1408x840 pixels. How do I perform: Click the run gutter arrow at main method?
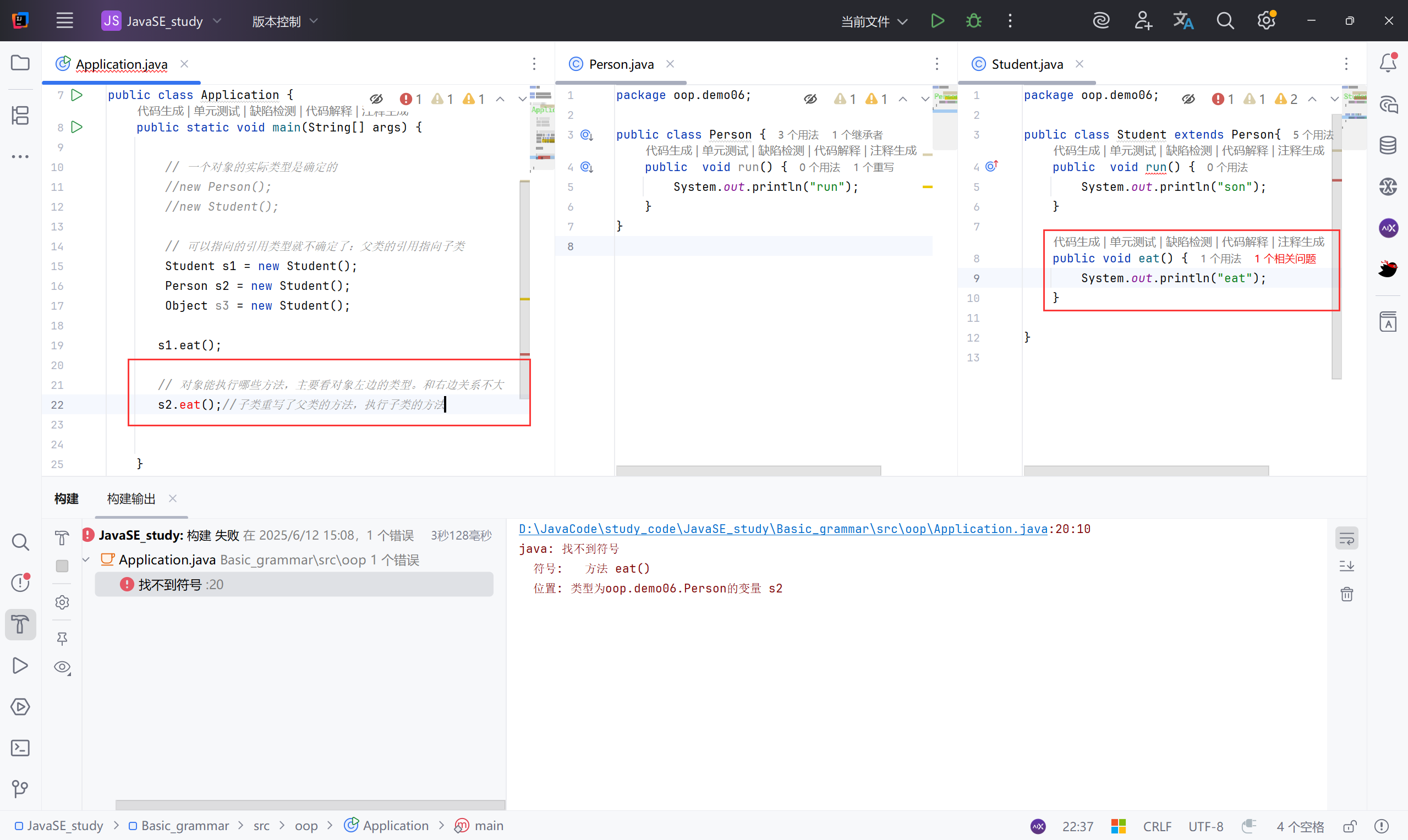click(77, 128)
